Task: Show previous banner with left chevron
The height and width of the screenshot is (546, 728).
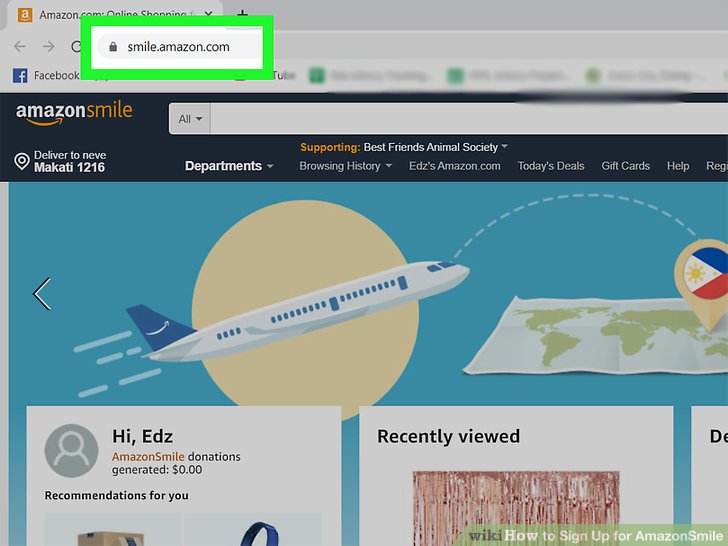Action: (42, 294)
